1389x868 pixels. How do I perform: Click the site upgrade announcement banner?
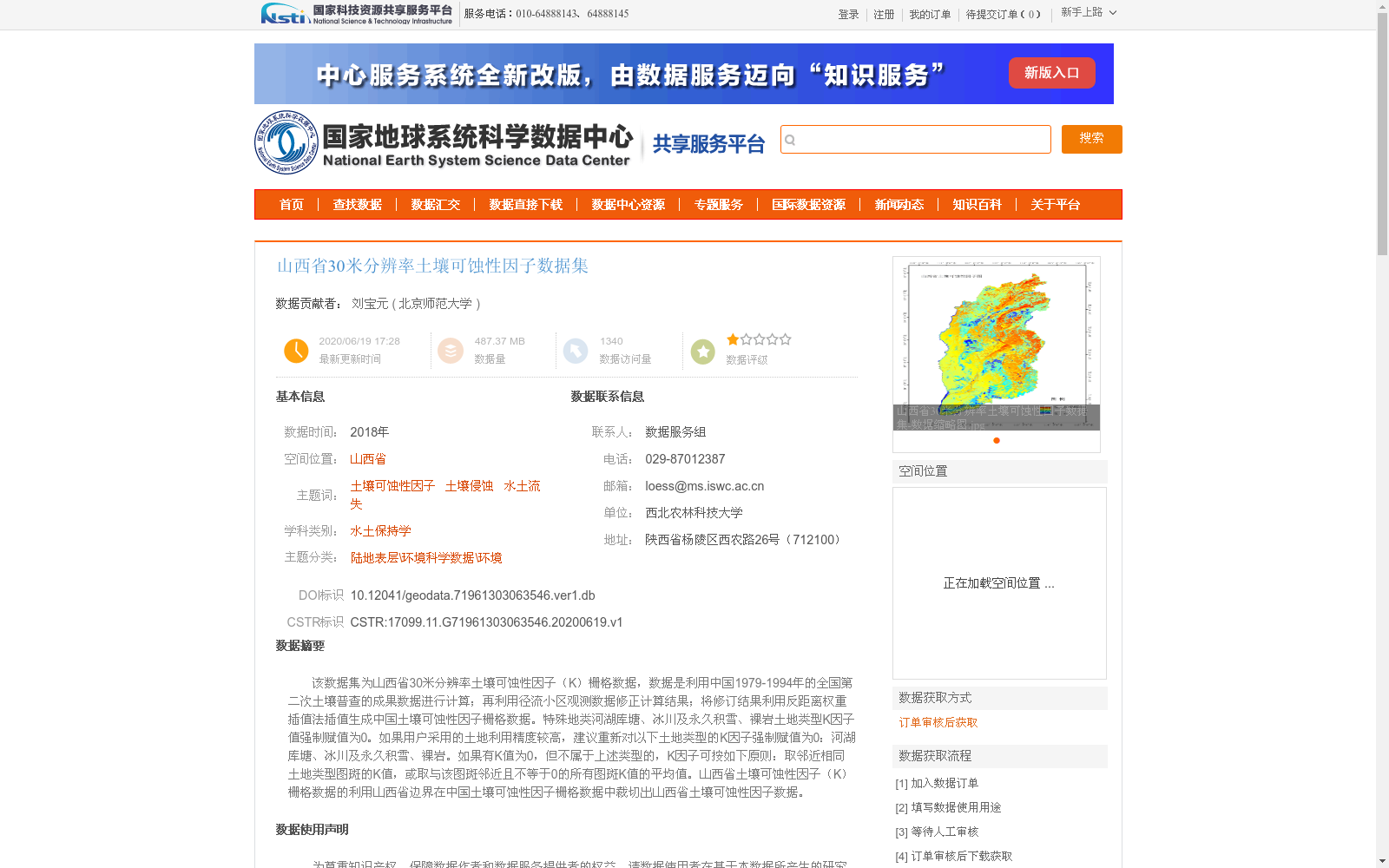(683, 74)
